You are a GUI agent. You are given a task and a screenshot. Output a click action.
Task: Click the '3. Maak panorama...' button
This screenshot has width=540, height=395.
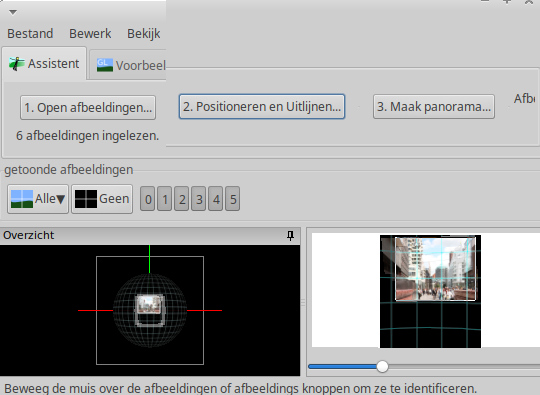click(434, 107)
